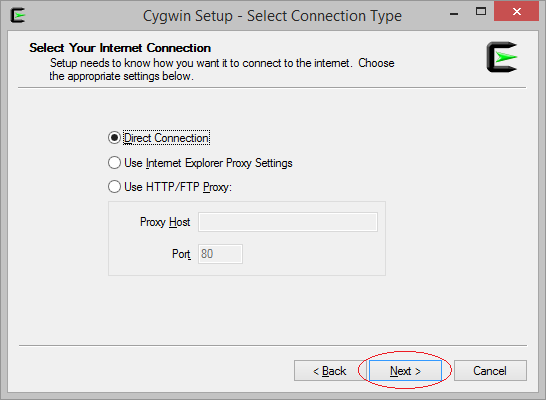The height and width of the screenshot is (400, 546).
Task: Click the Proxy Host label
Action: pos(165,222)
